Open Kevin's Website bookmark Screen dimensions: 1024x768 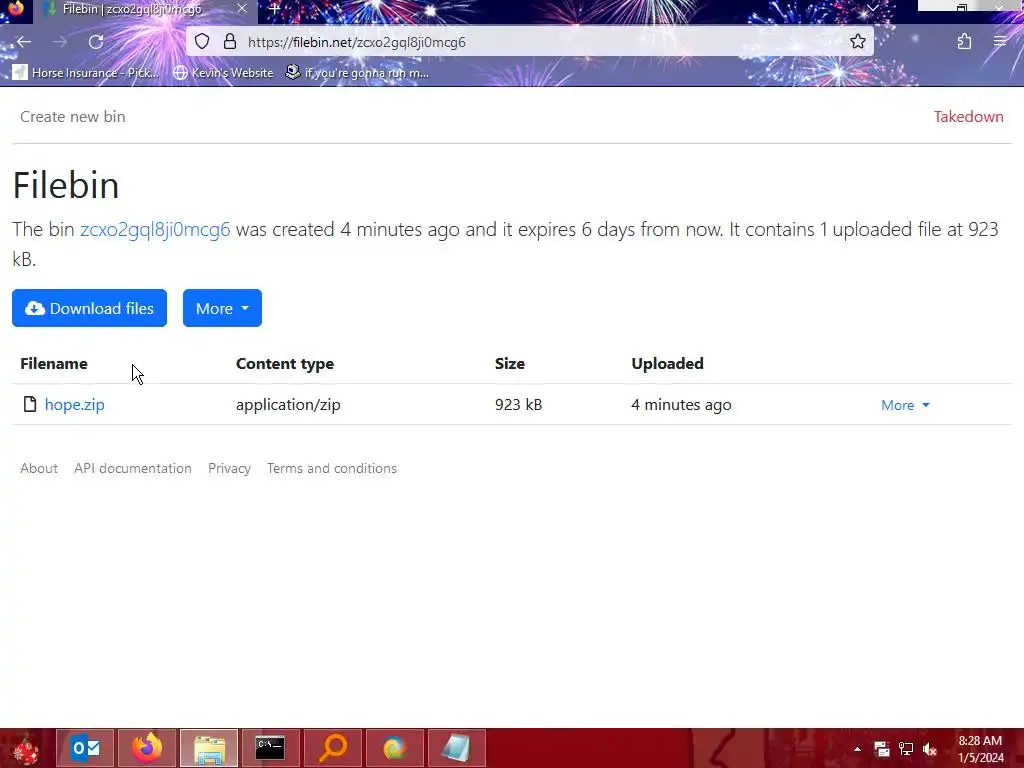pyautogui.click(x=223, y=72)
